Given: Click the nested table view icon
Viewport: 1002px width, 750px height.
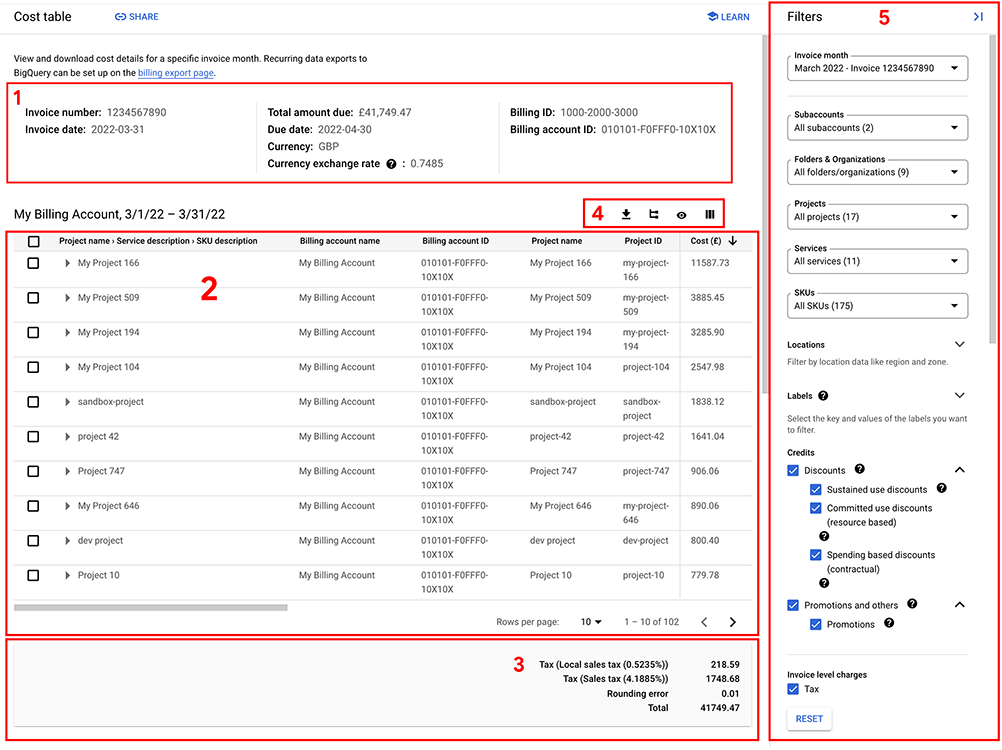Looking at the screenshot, I should pos(654,214).
